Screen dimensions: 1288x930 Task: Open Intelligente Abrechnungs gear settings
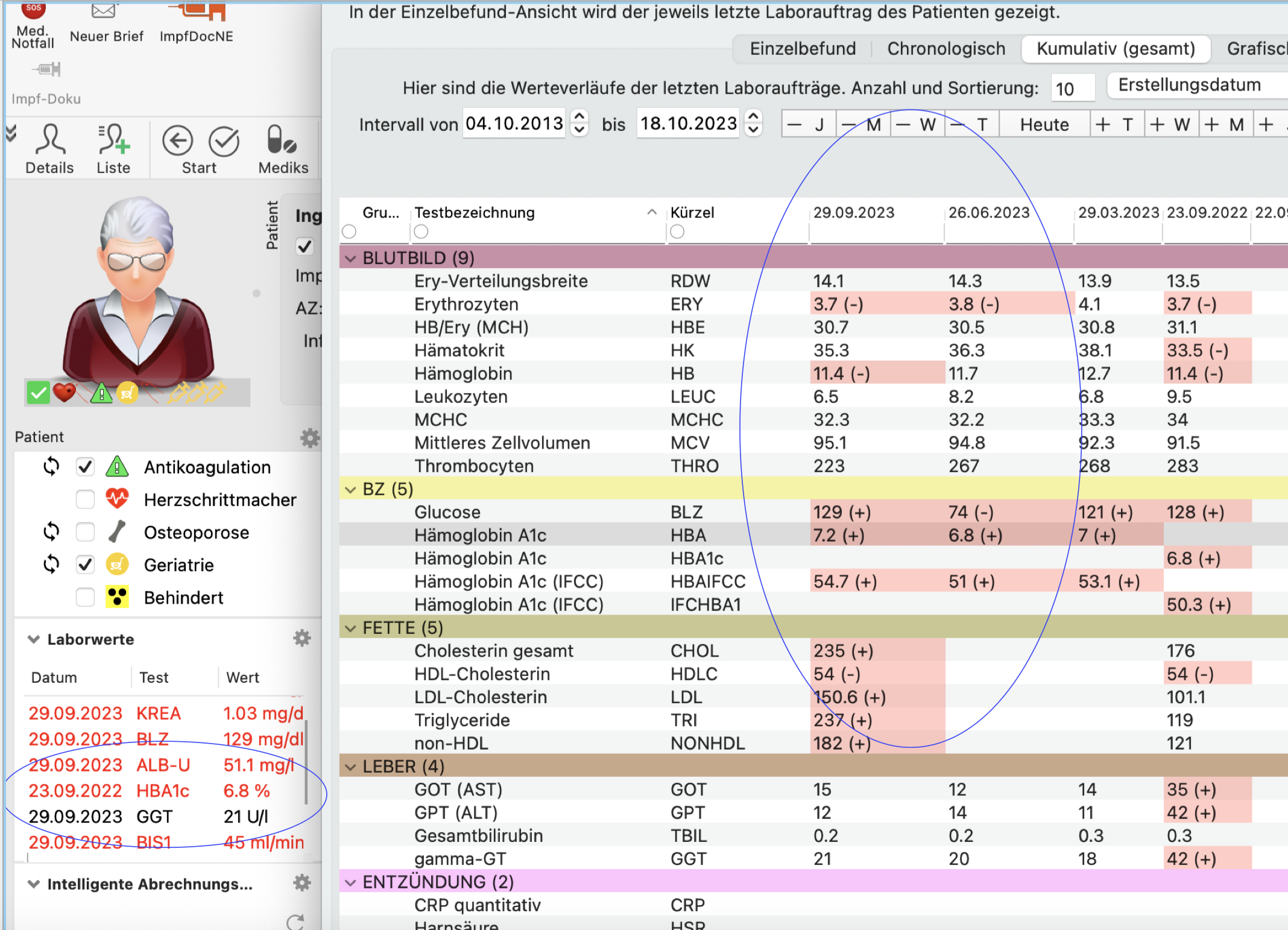click(302, 883)
